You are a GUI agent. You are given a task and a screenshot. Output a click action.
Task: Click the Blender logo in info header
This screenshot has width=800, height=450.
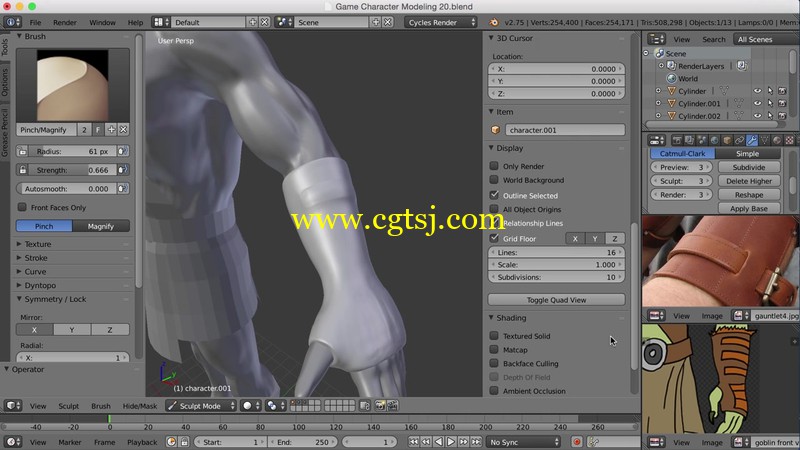493,22
